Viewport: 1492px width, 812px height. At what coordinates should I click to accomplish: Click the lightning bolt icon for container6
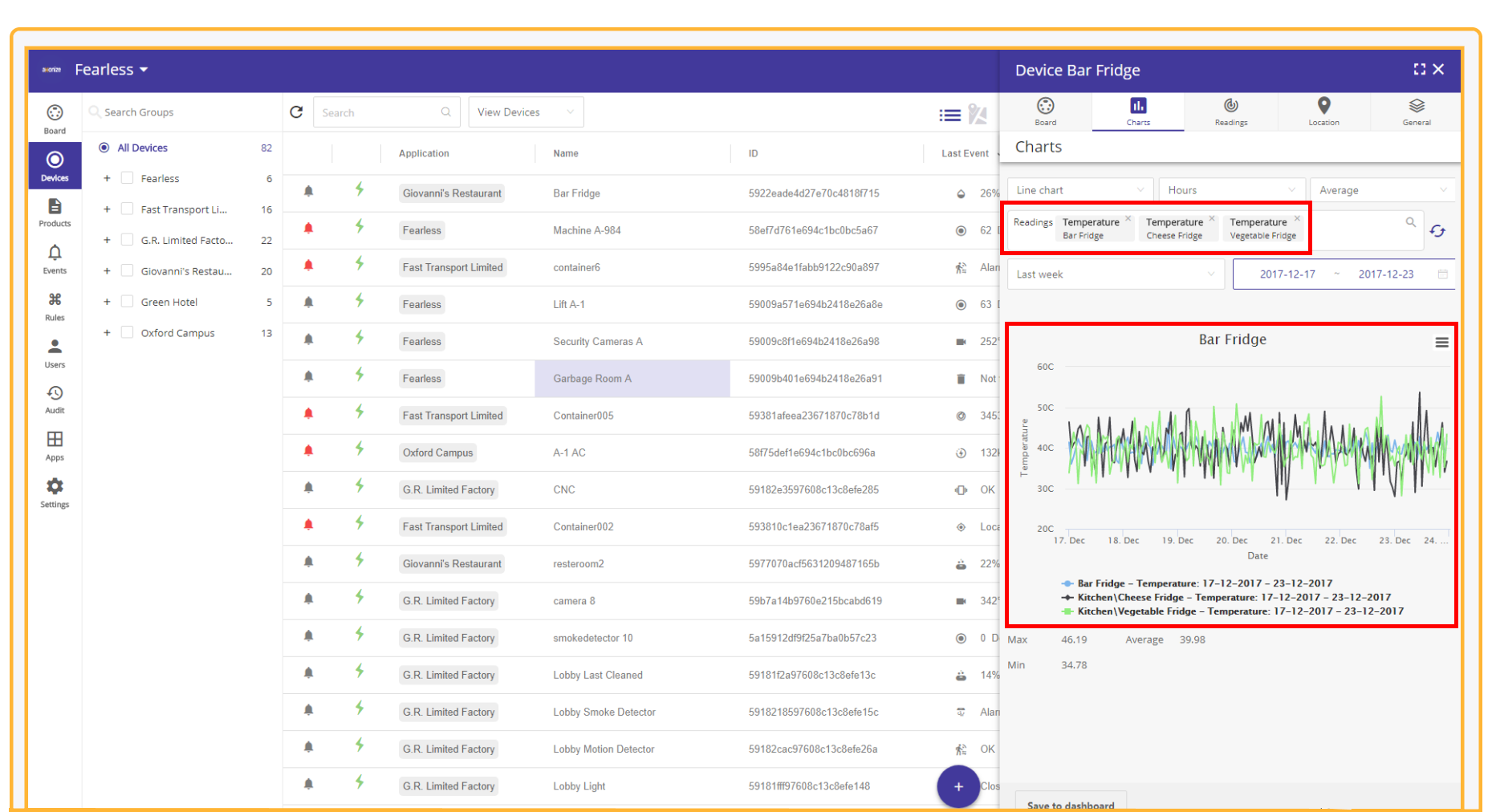coord(360,264)
